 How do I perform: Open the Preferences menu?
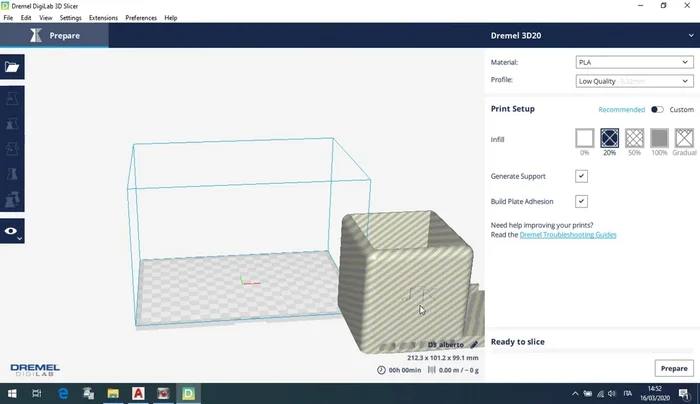coord(140,18)
